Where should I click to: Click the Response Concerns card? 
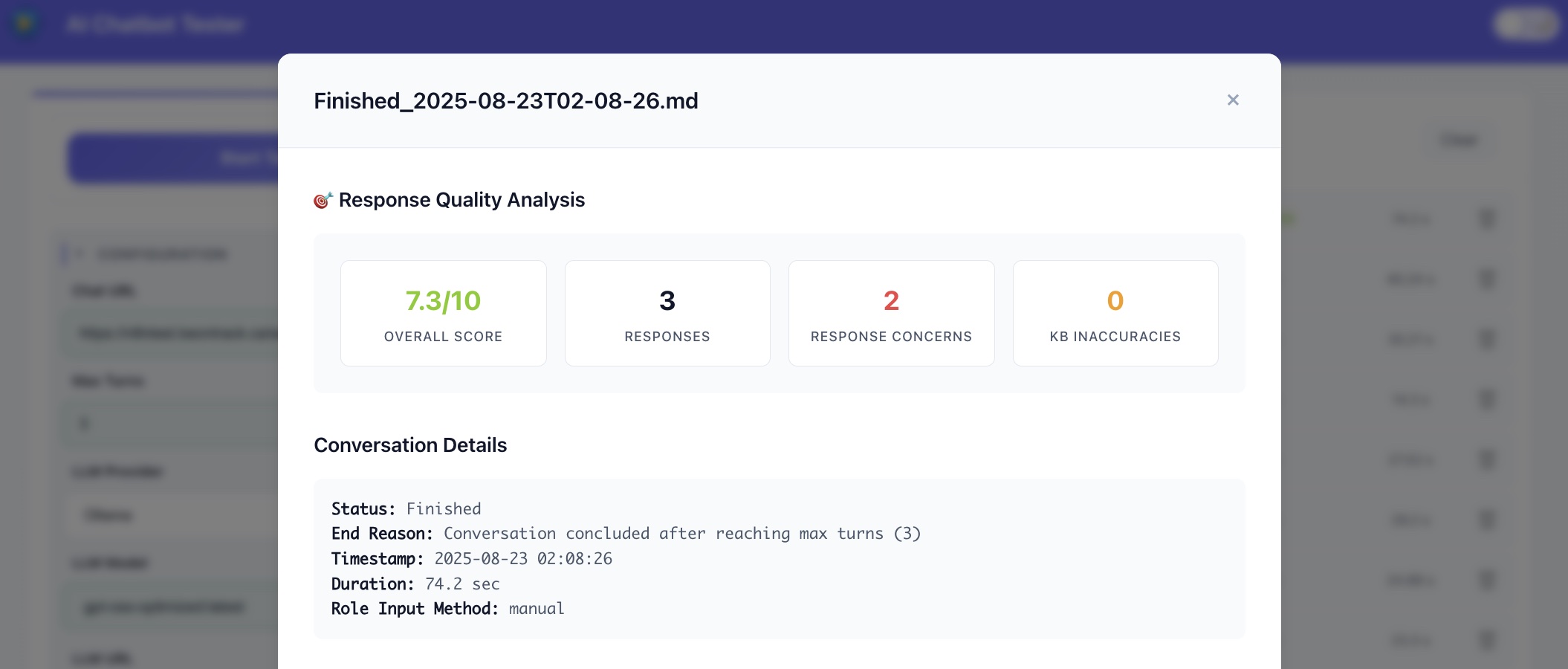(891, 313)
